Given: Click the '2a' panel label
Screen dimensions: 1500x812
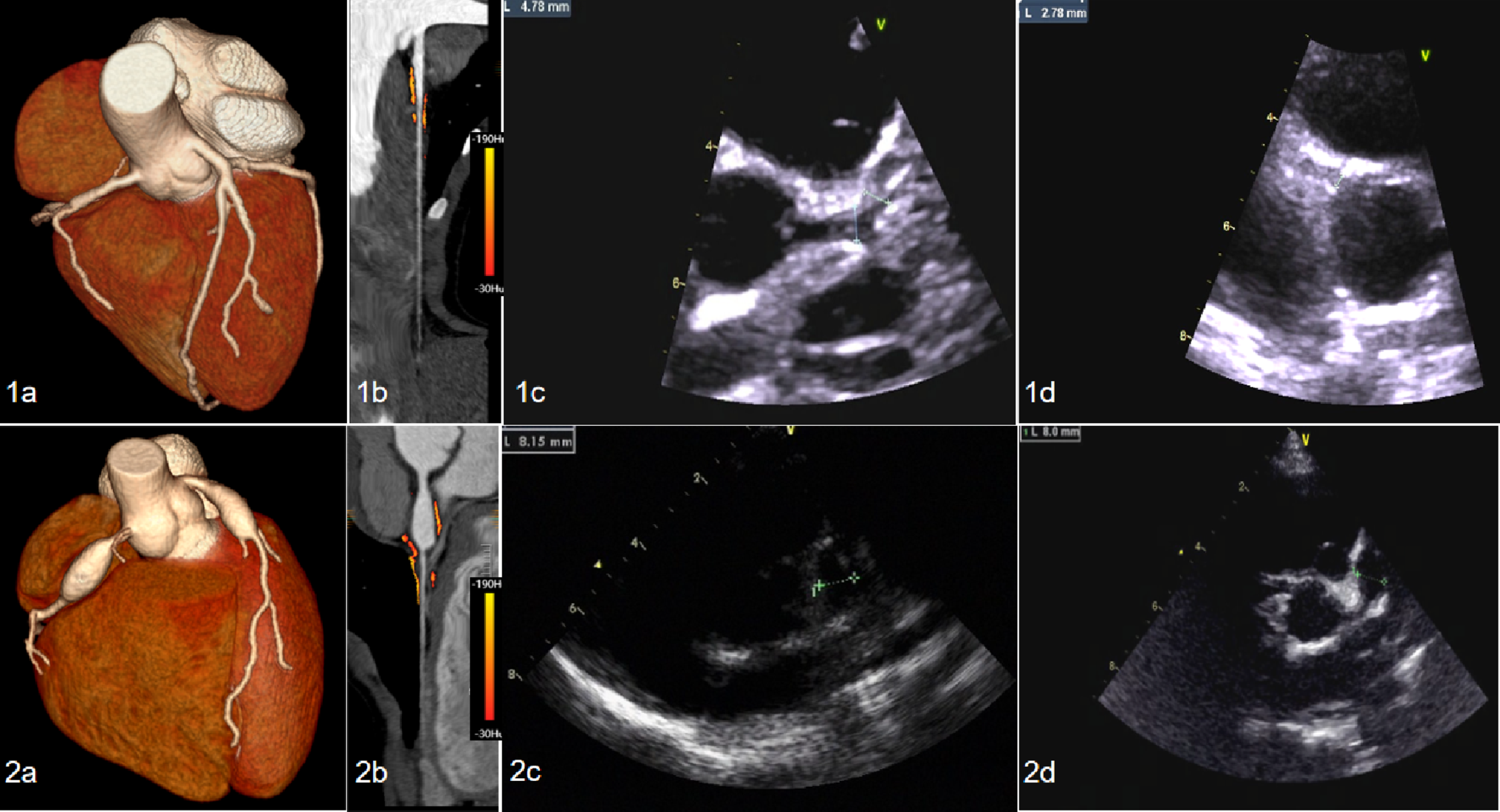Looking at the screenshot, I should coord(21,772).
